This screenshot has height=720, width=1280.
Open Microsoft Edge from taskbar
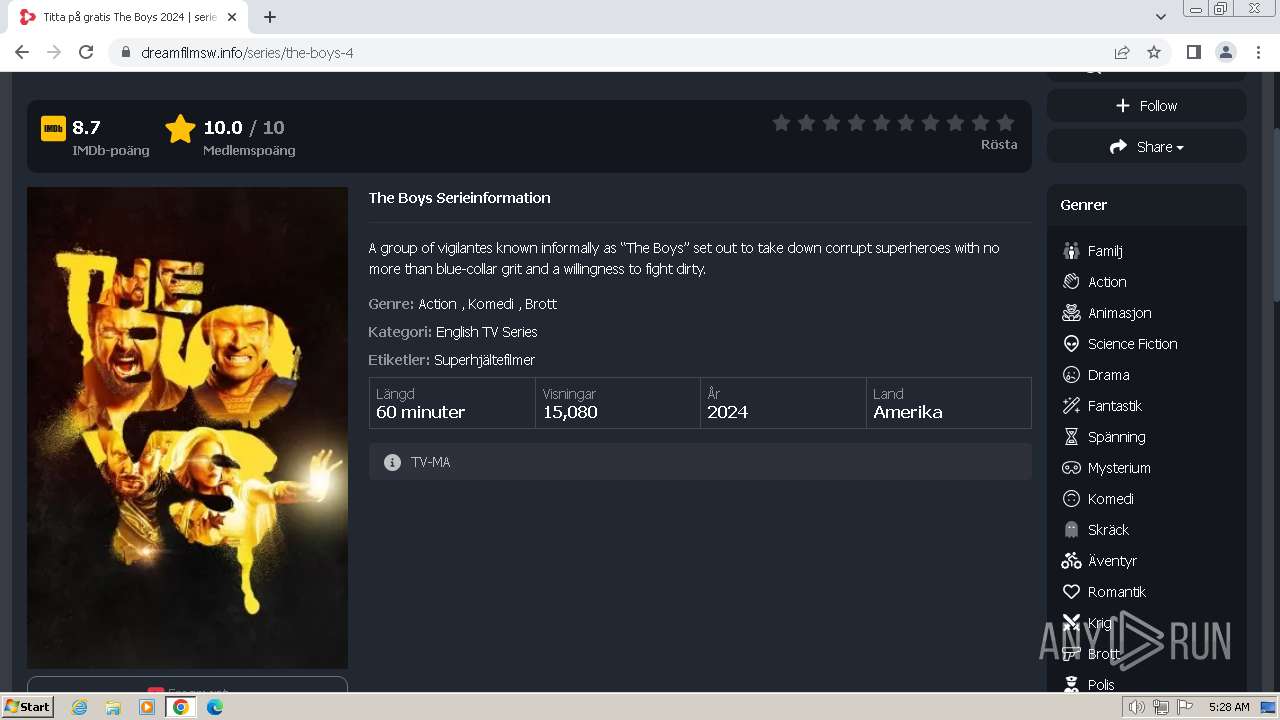click(x=215, y=707)
